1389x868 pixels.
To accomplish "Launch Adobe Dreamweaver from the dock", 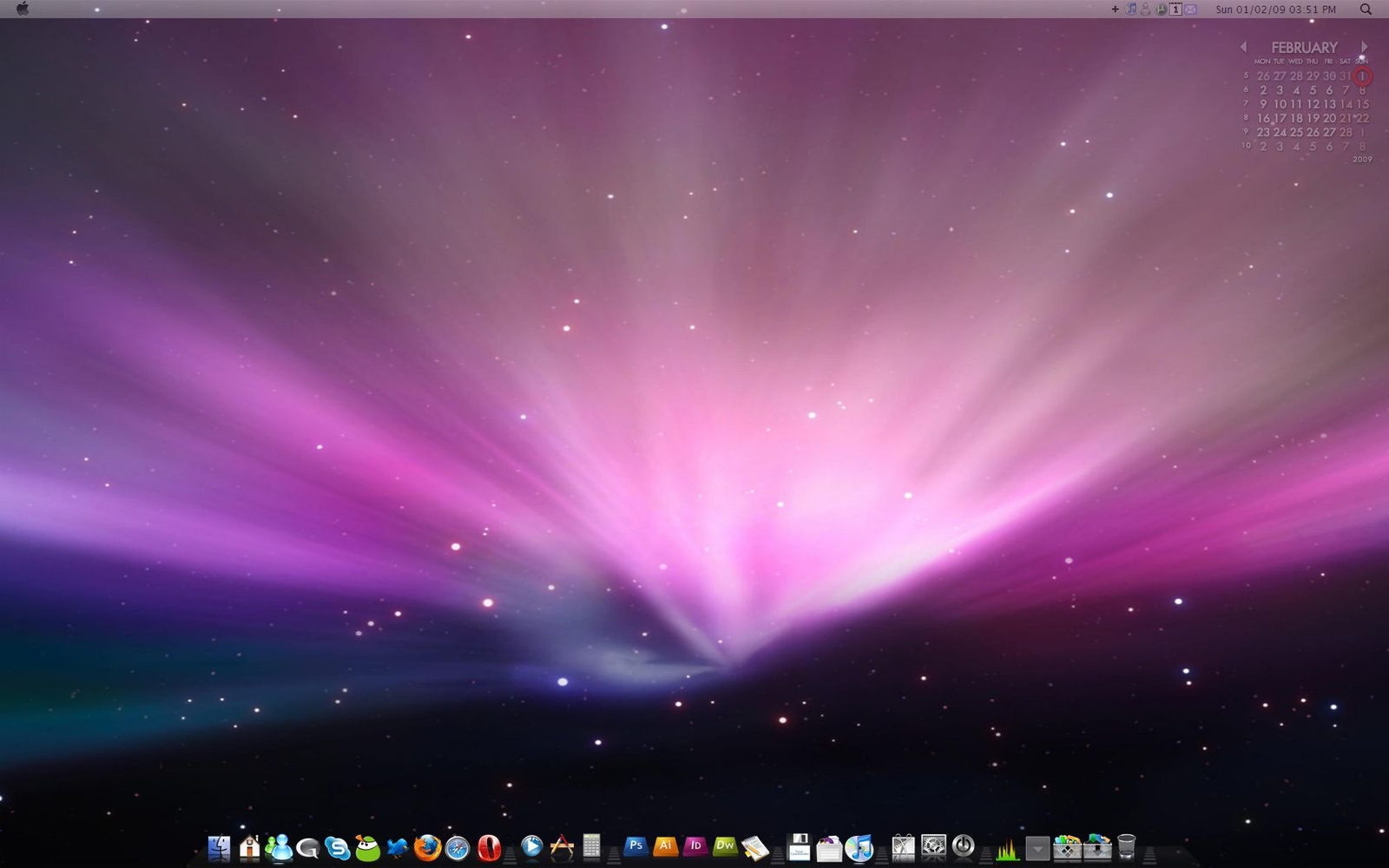I will (x=725, y=845).
